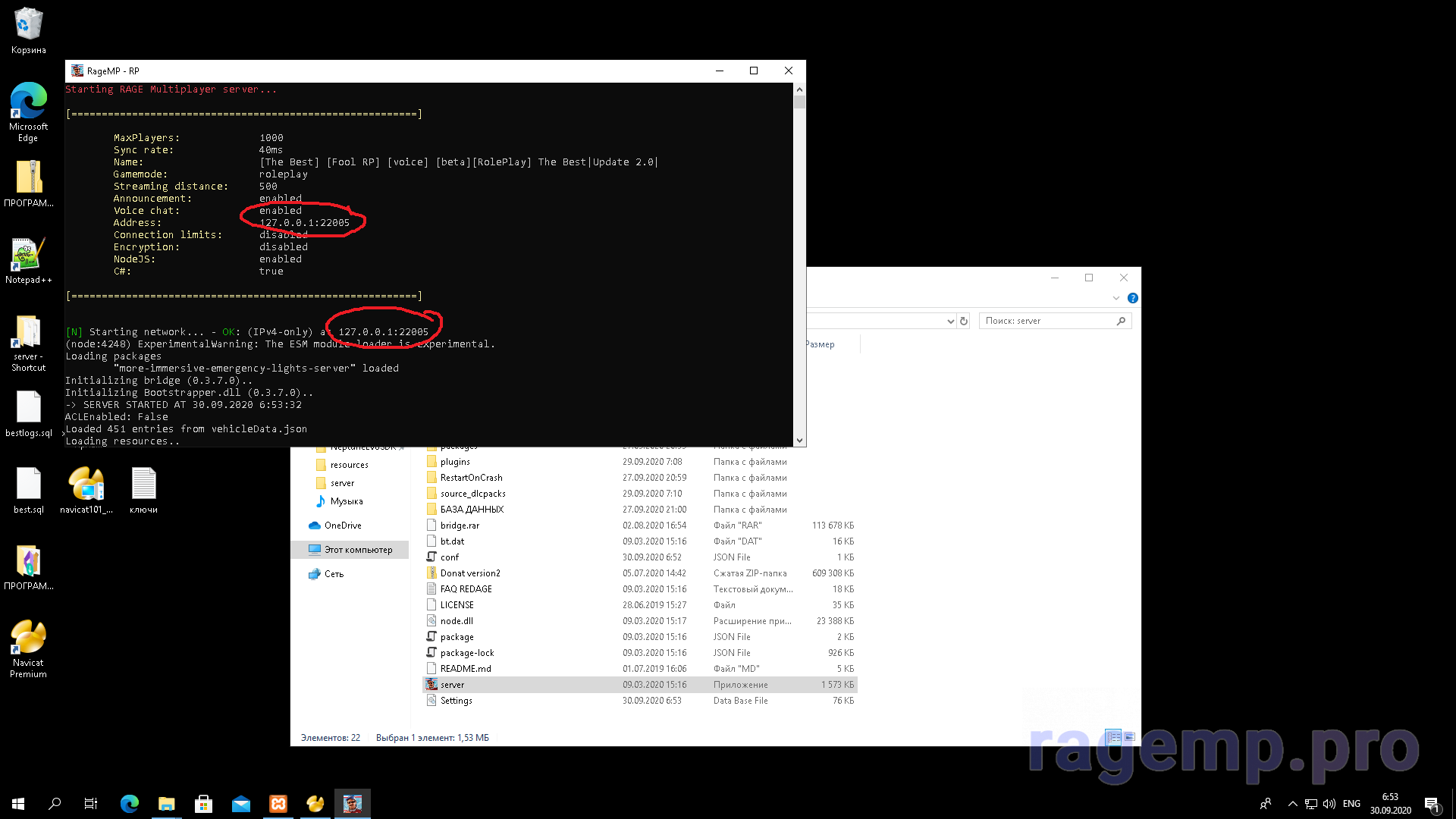Select the FAQ REDAGE text file
1456x819 pixels.
point(640,589)
